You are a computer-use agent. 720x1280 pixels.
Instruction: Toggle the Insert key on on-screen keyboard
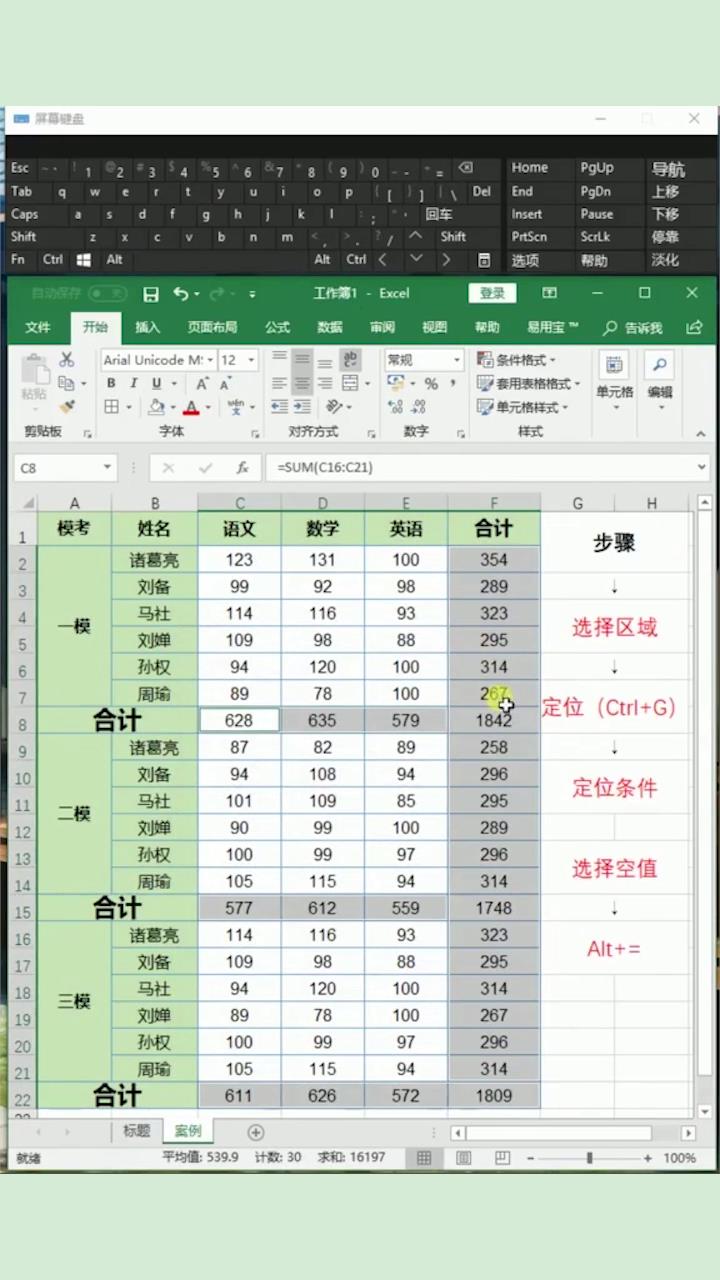(x=527, y=214)
